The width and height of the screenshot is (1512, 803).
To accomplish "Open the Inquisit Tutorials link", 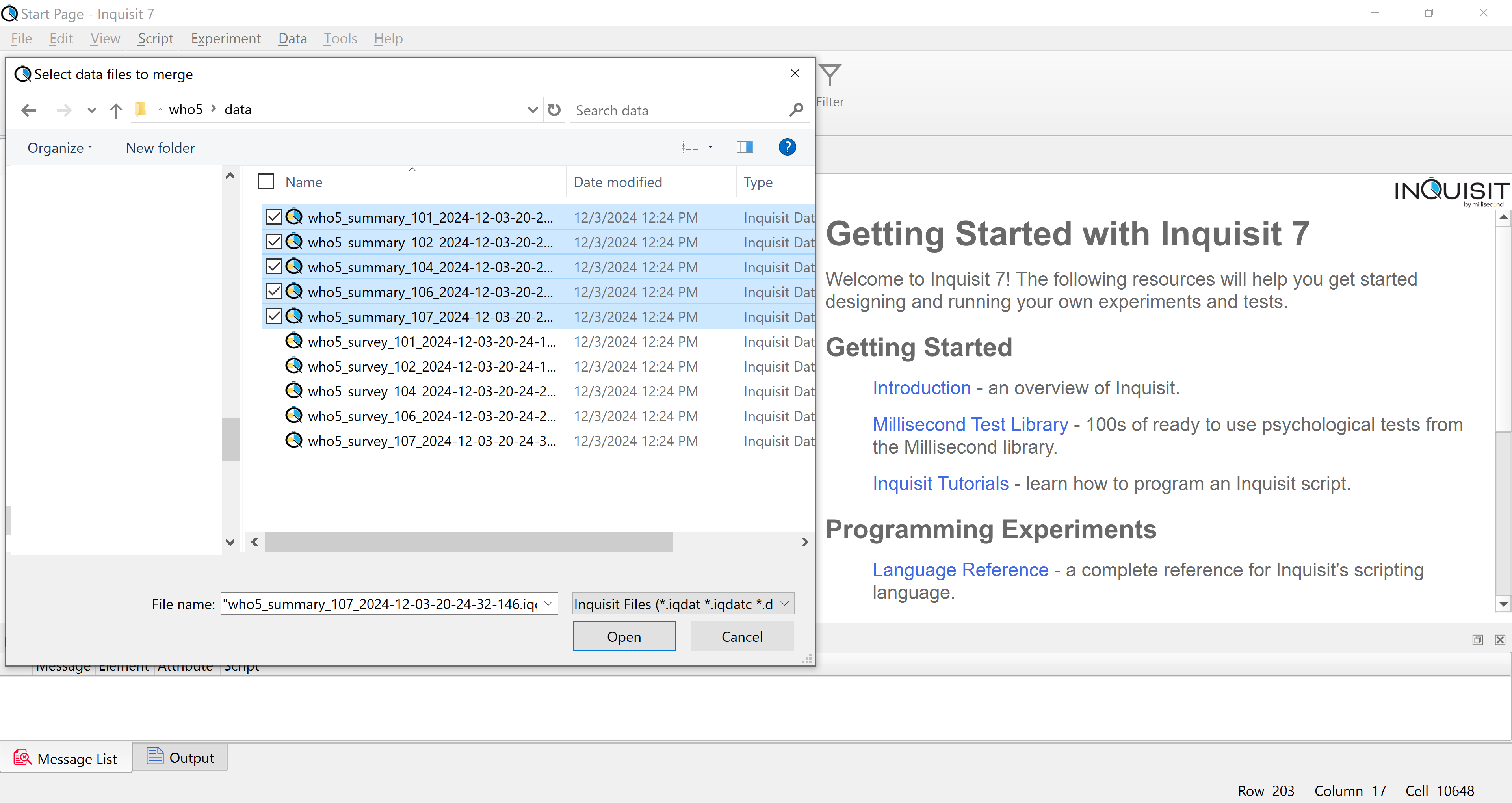I will [x=940, y=484].
